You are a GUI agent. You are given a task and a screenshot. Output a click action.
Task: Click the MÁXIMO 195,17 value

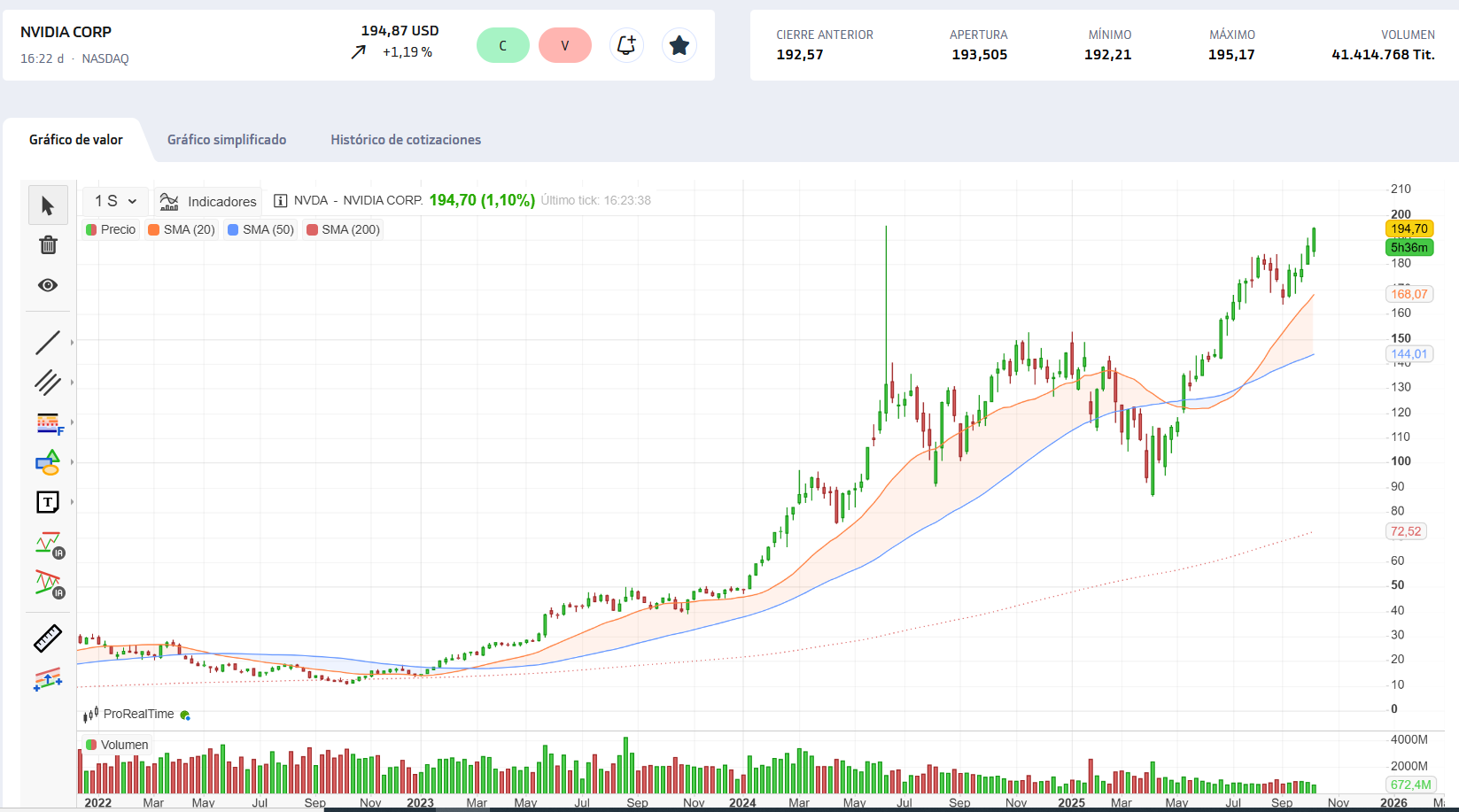tap(1231, 54)
